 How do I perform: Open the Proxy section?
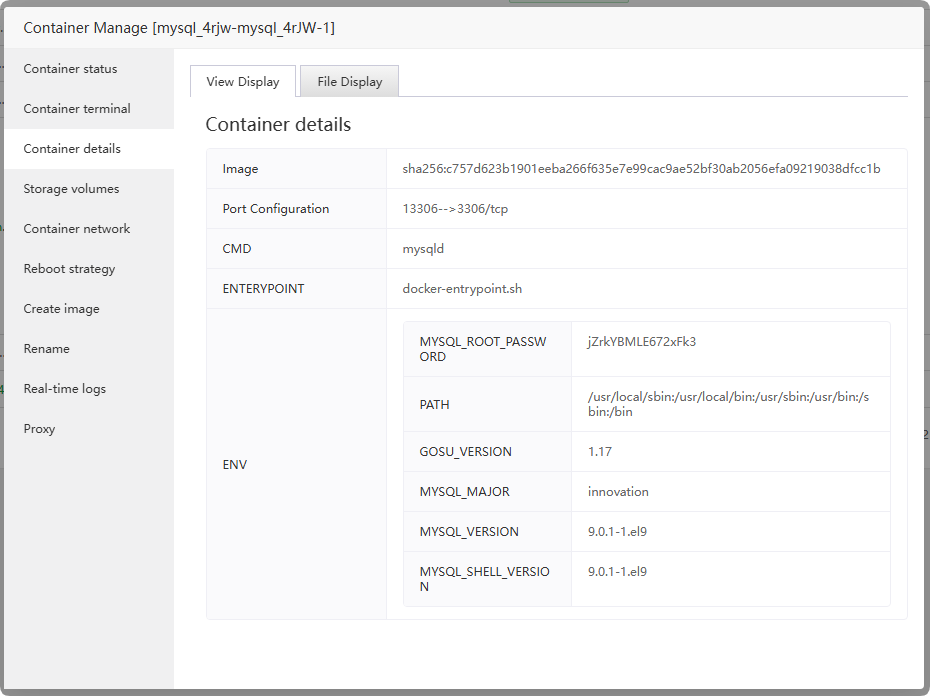[39, 429]
